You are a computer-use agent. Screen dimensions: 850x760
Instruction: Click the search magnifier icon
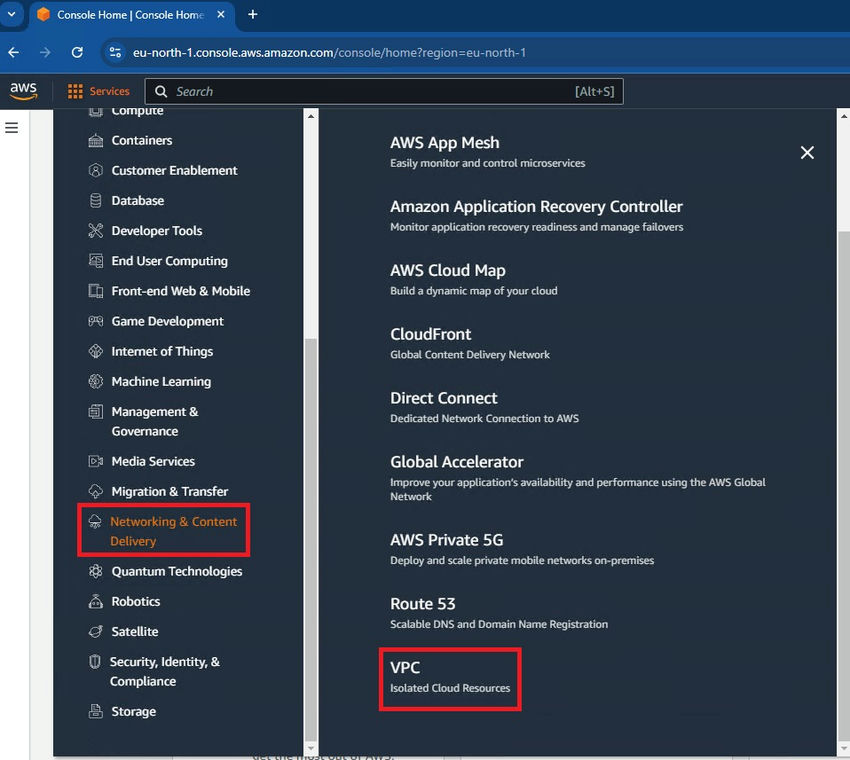coord(161,91)
